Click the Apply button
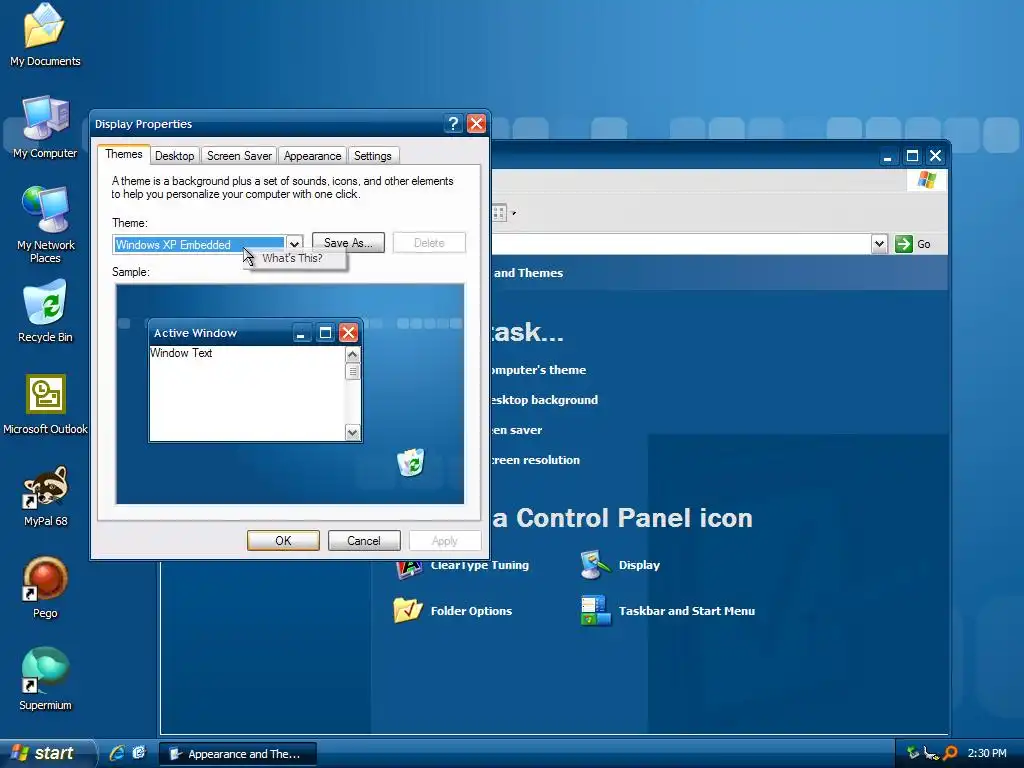The height and width of the screenshot is (768, 1024). (x=445, y=541)
